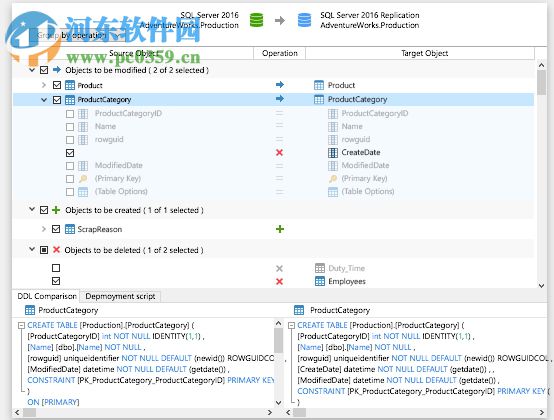Collapse the right CREATE TABLE code block

click(291, 326)
